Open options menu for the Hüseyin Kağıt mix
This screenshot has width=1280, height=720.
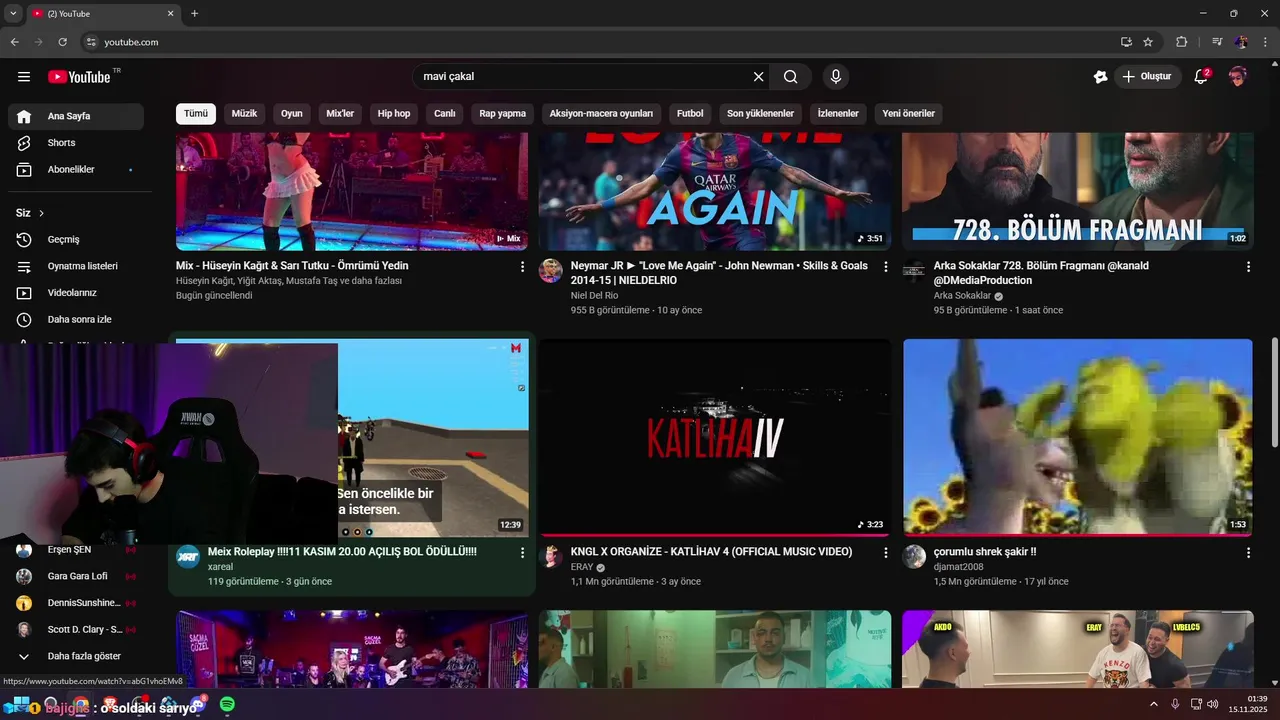(x=522, y=267)
